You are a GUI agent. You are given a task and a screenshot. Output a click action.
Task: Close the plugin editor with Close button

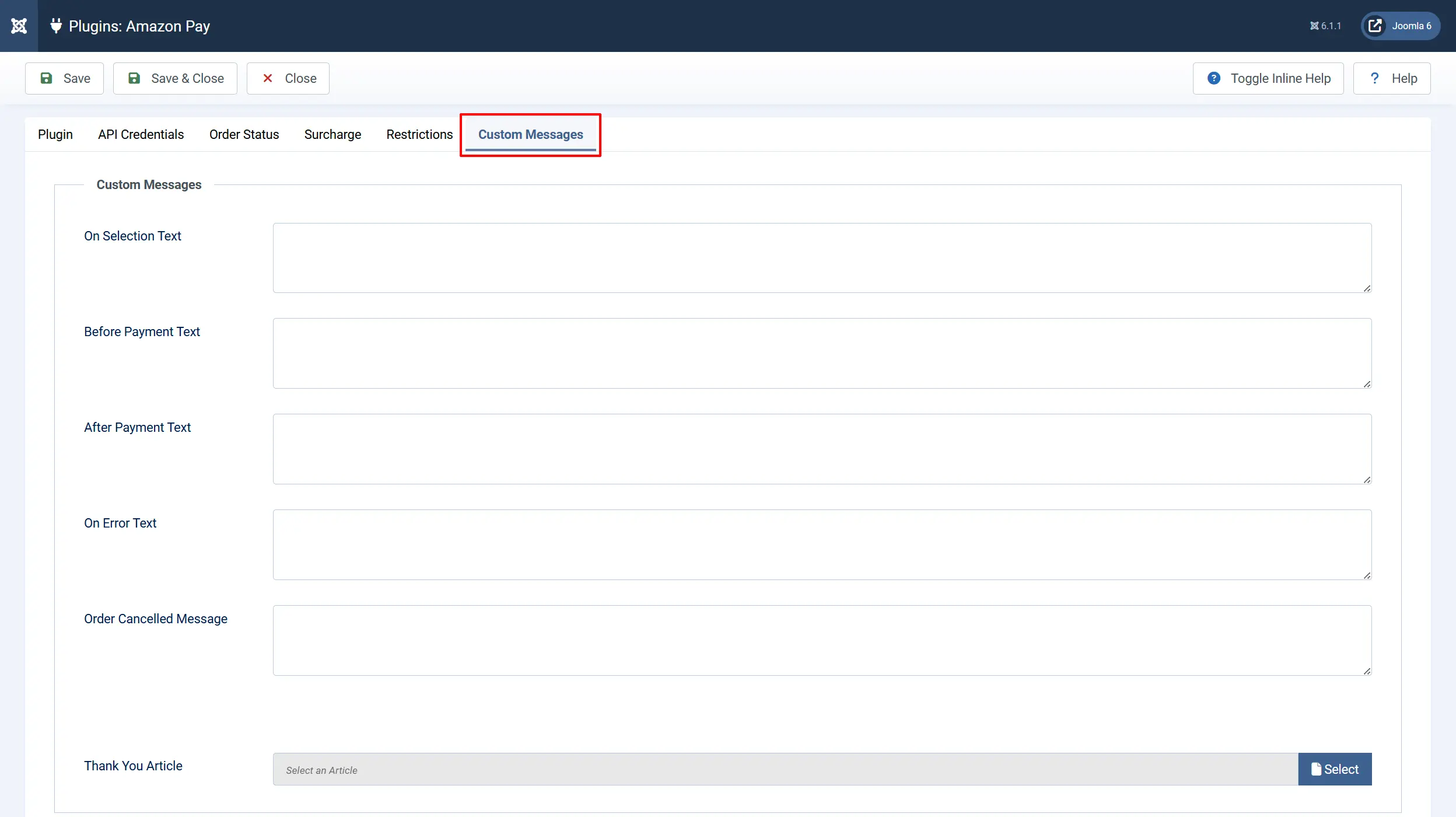(288, 78)
